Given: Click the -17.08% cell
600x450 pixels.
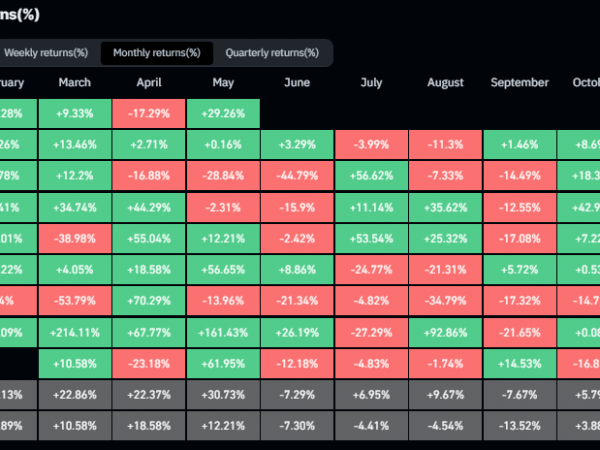Looking at the screenshot, I should click(520, 239).
